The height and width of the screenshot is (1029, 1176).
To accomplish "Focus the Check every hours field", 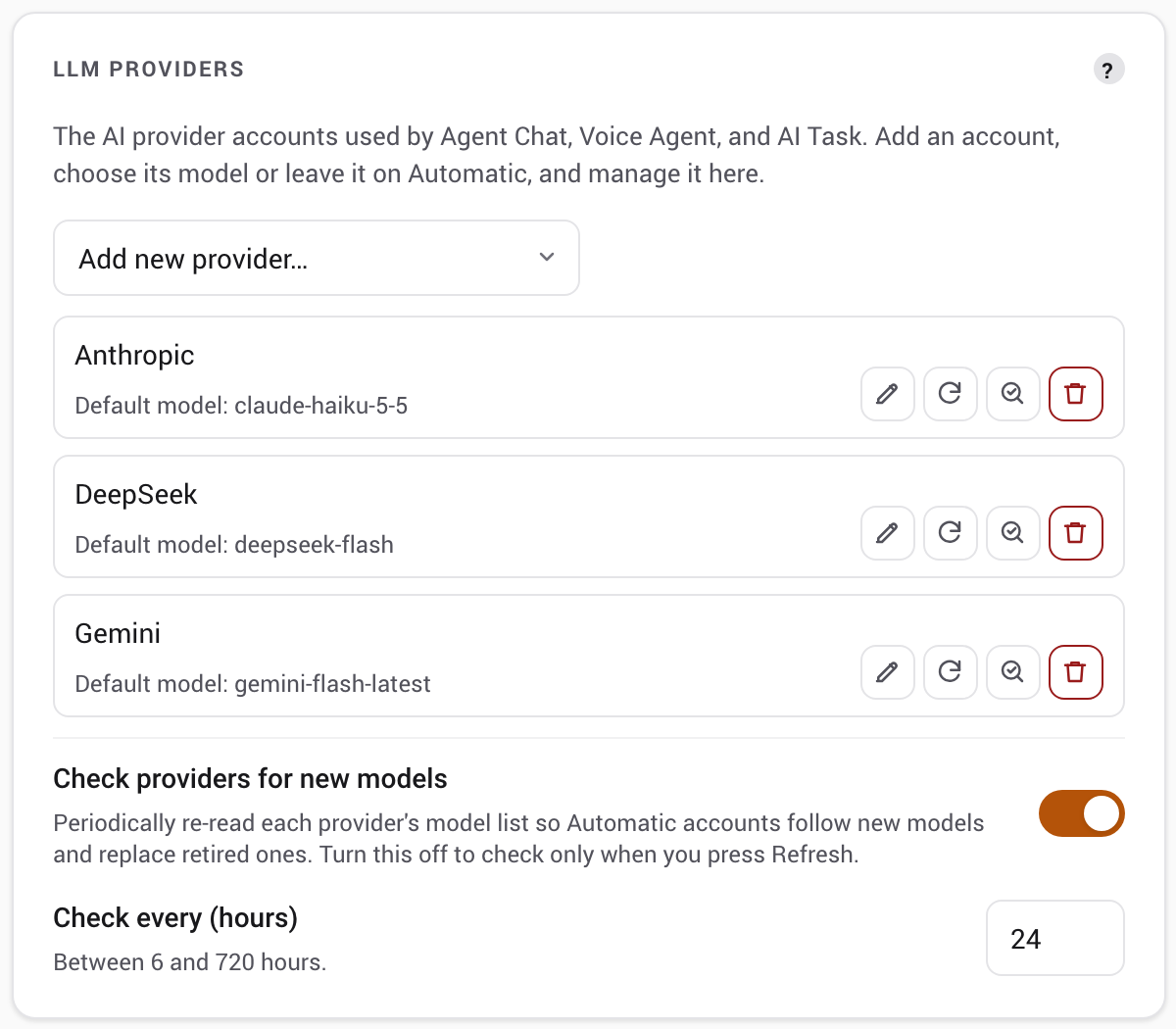I will pyautogui.click(x=1055, y=938).
